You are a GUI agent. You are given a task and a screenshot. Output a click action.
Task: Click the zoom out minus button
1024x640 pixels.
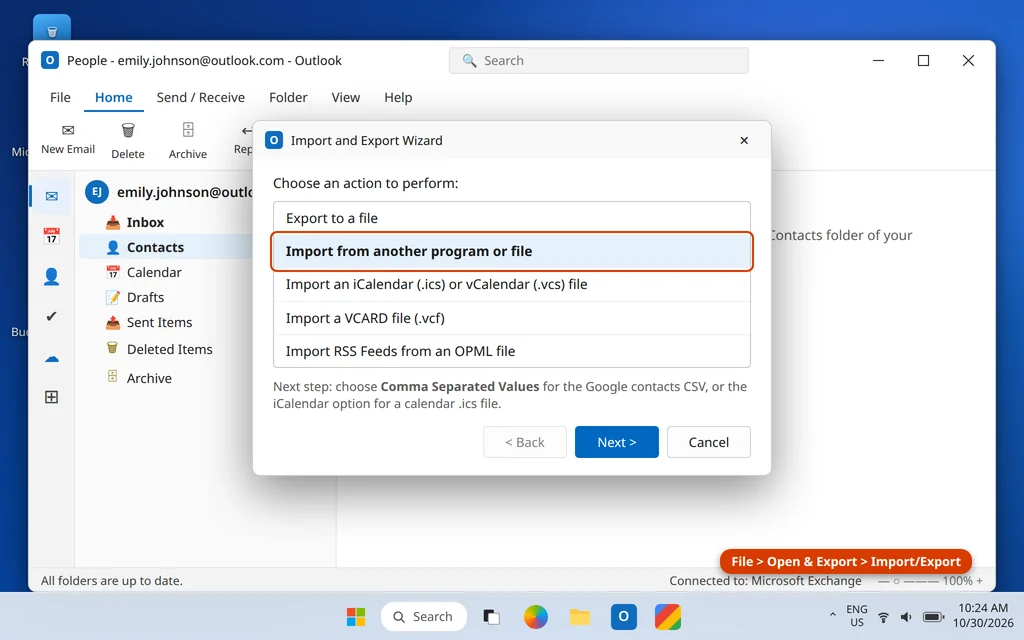tap(883, 581)
